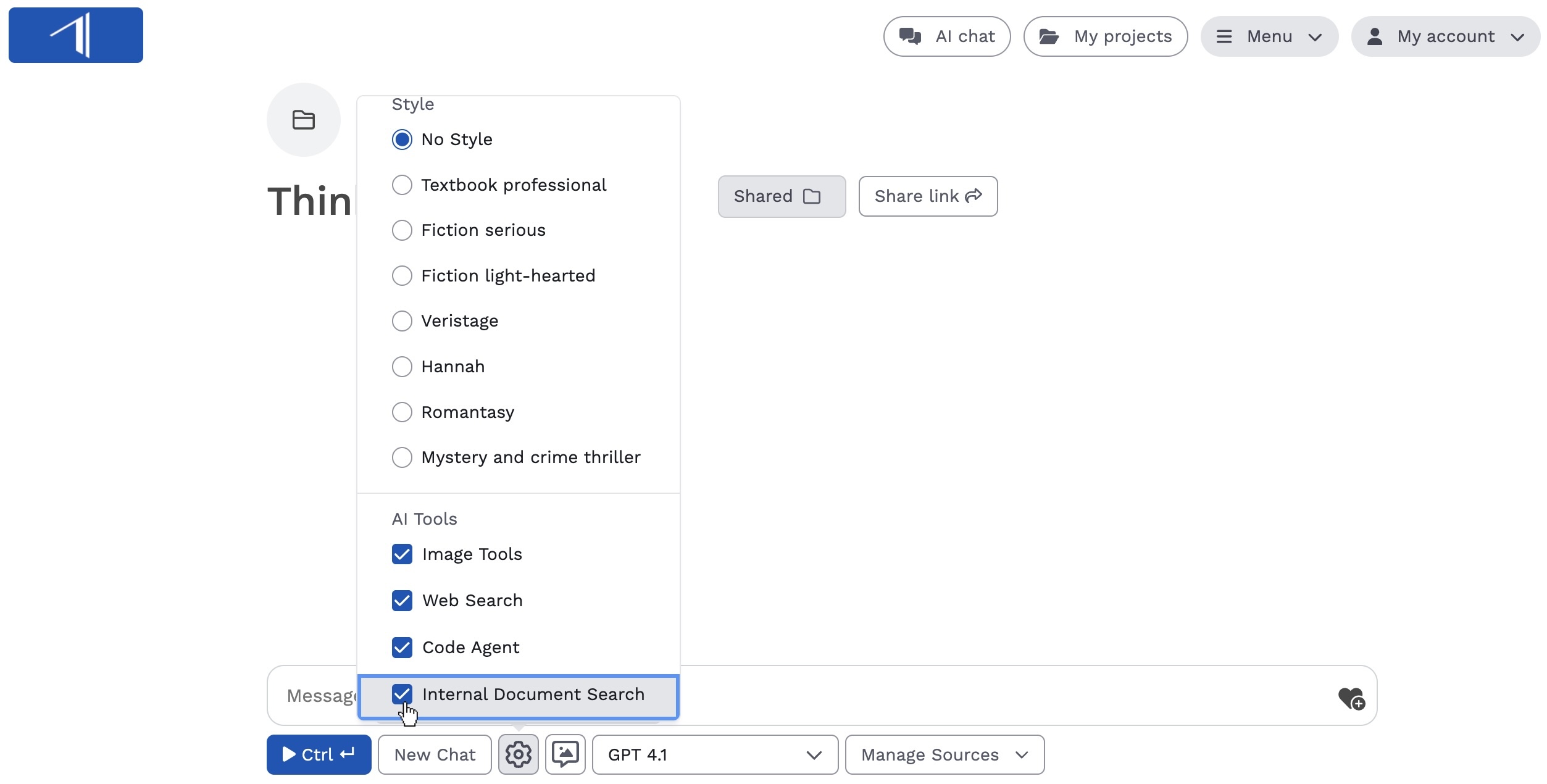Uncheck the Code Agent checkbox
The height and width of the screenshot is (784, 1547).
click(402, 648)
